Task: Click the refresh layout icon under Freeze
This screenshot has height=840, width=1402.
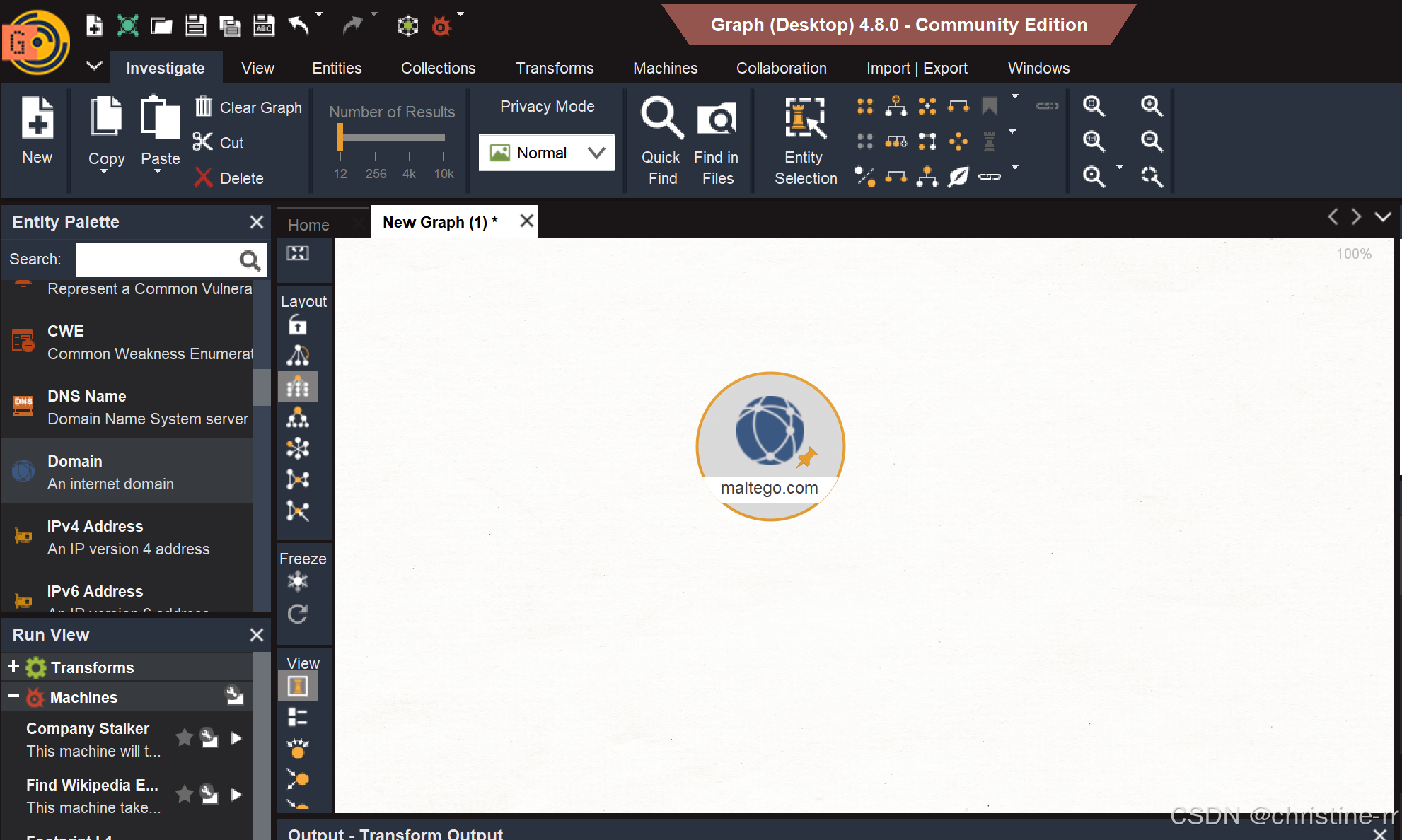Action: pyautogui.click(x=298, y=614)
